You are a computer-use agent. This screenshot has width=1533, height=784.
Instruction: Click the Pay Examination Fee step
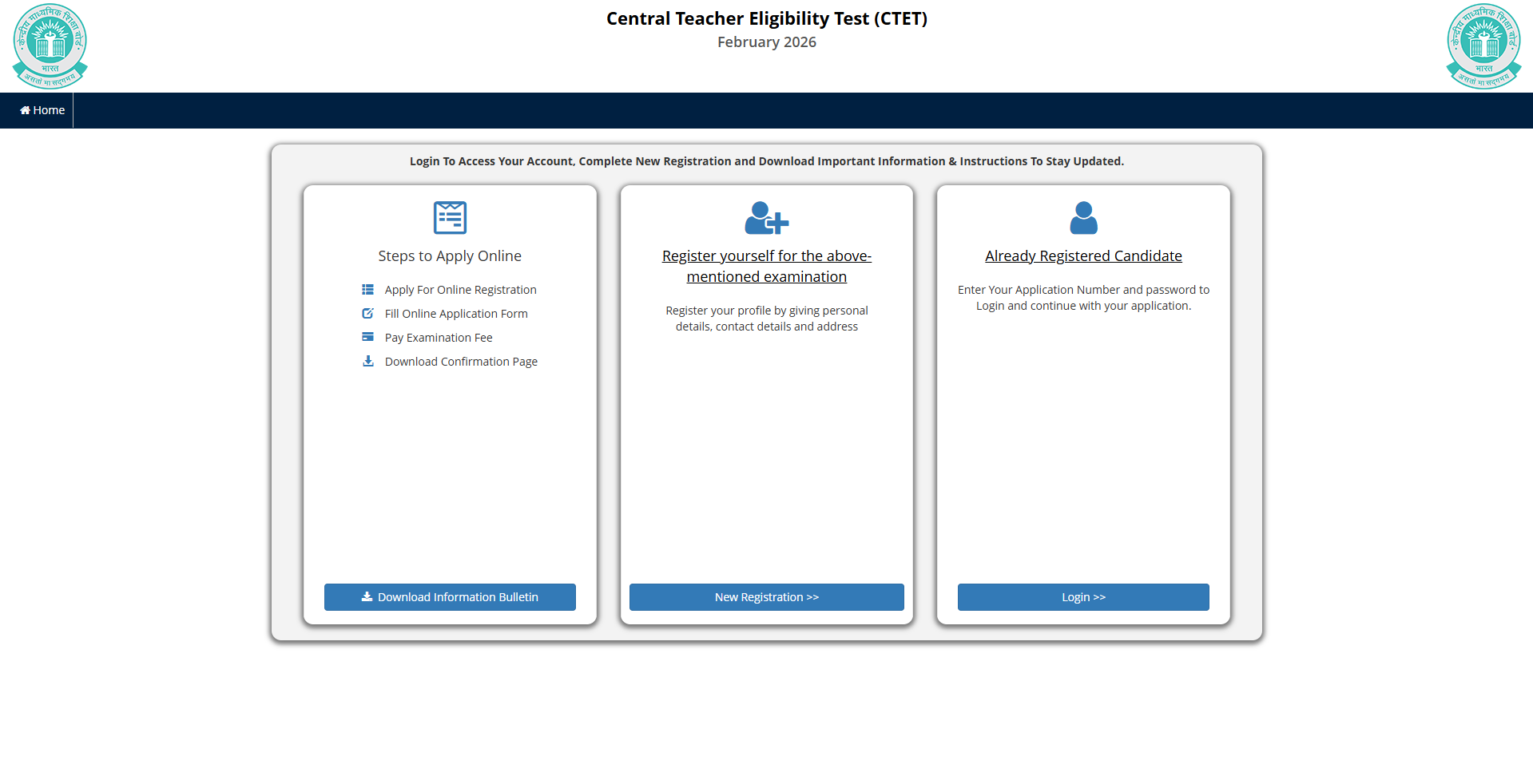point(439,338)
